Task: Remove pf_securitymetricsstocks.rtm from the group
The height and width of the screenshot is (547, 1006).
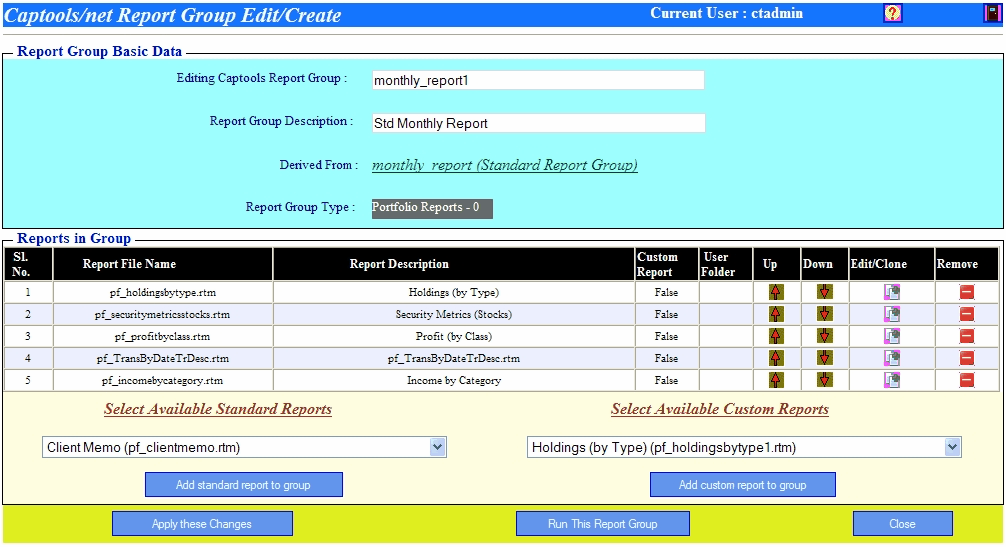Action: pyautogui.click(x=966, y=314)
